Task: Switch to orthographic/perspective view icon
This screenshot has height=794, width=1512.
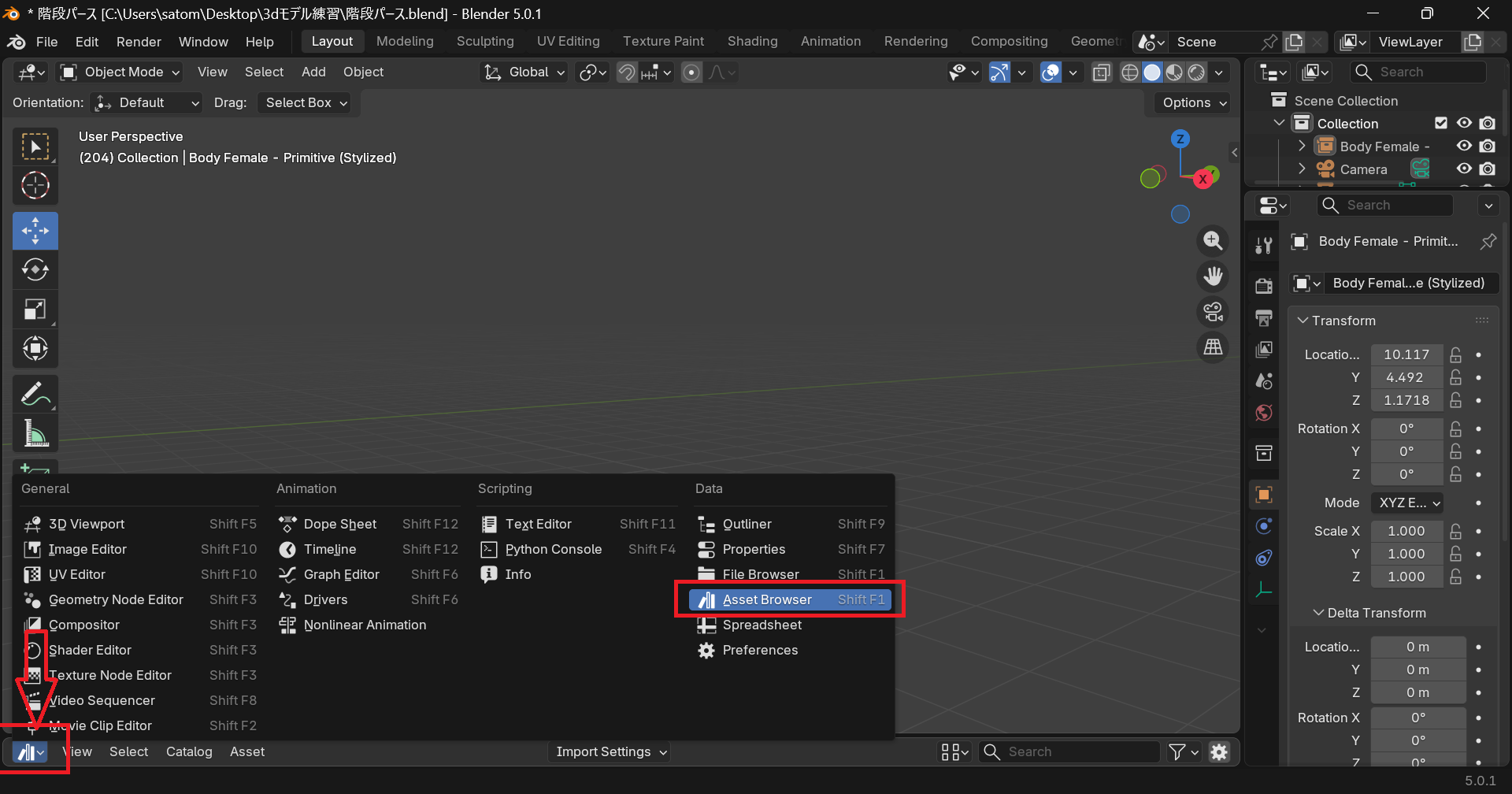Action: pyautogui.click(x=1213, y=347)
